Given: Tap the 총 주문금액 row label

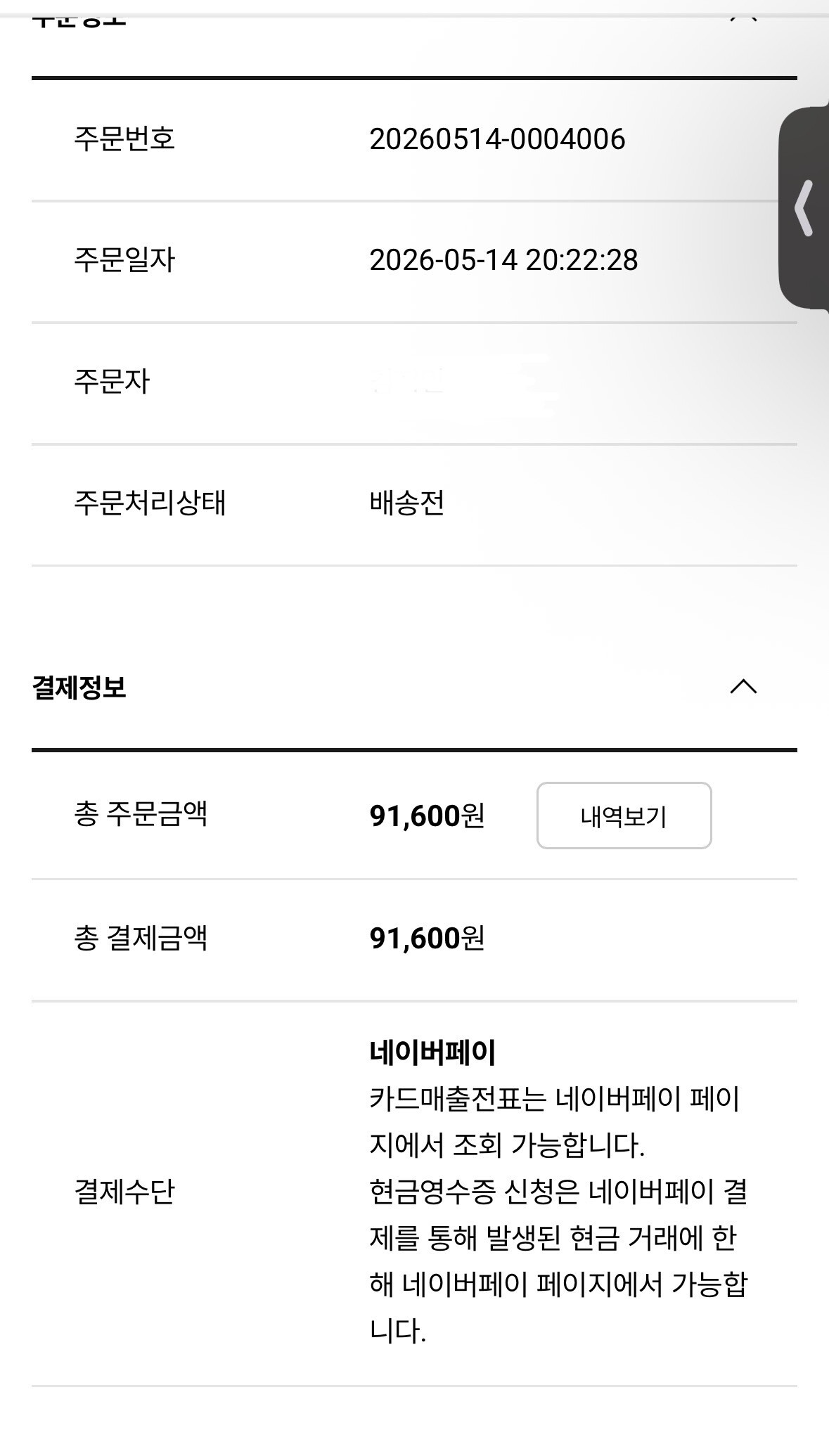Looking at the screenshot, I should click(141, 816).
